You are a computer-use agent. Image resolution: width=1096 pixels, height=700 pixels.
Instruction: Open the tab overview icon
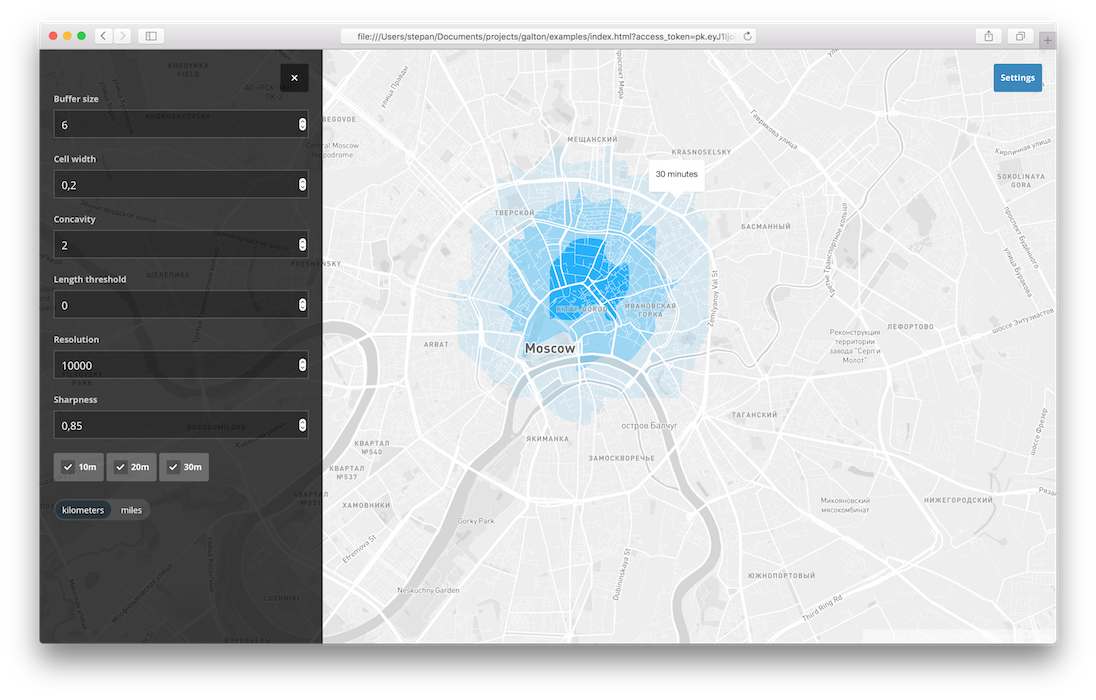[x=1020, y=35]
